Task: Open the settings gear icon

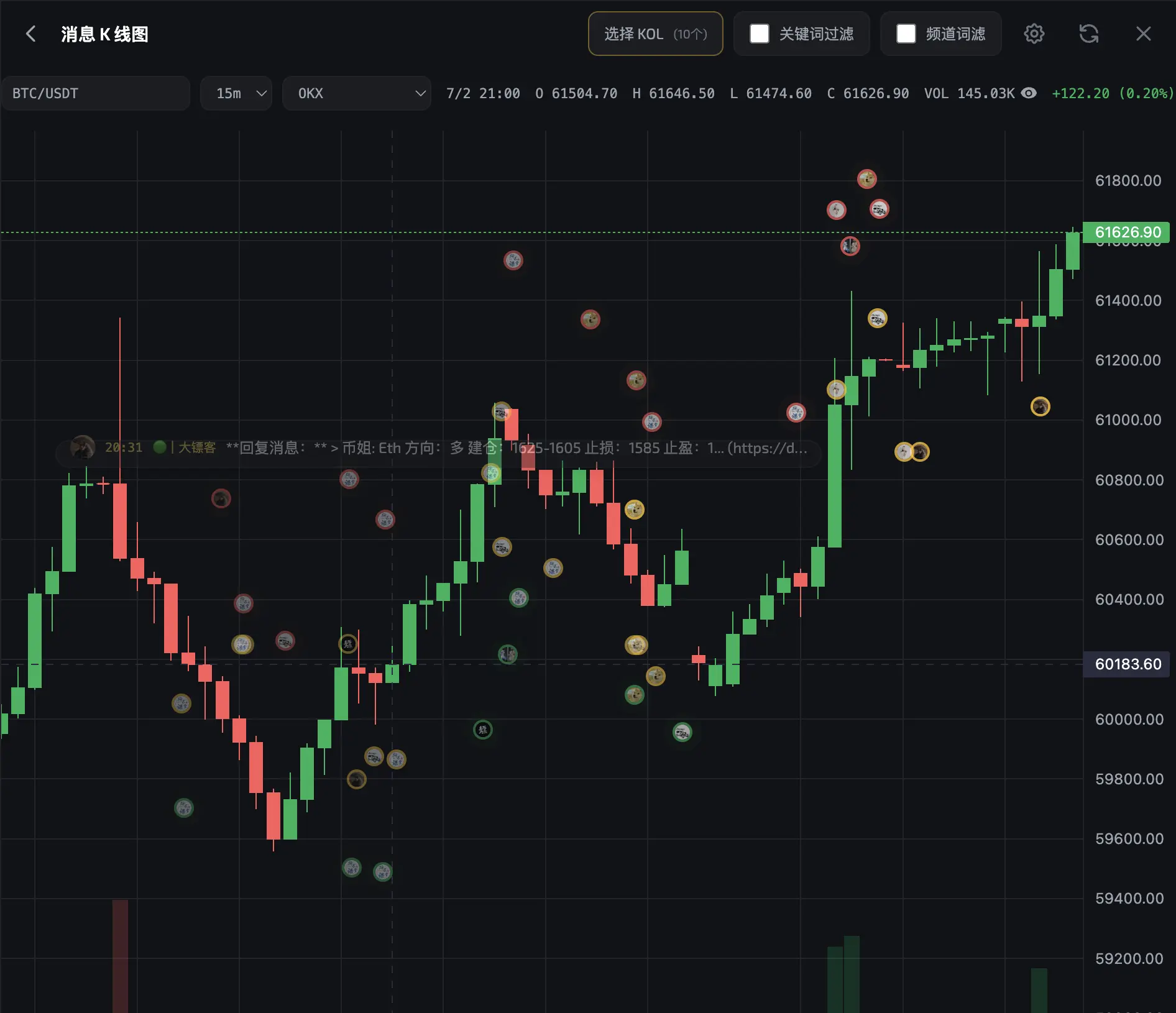Action: [1034, 34]
